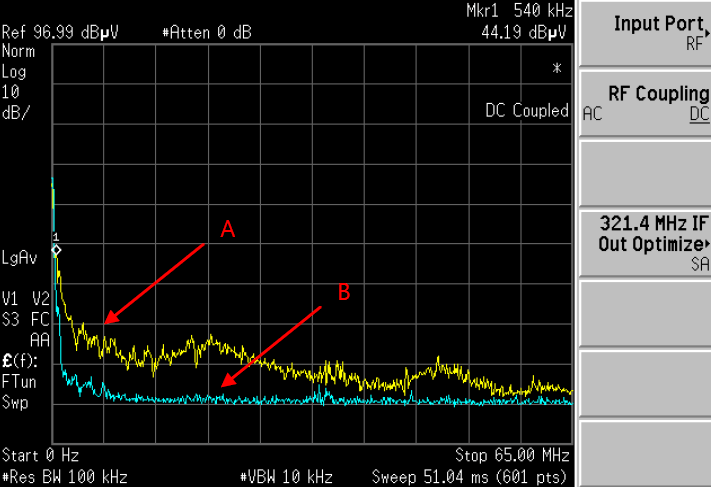Select AC option under RF Coupling
Image resolution: width=711 pixels, height=487 pixels.
(x=594, y=114)
